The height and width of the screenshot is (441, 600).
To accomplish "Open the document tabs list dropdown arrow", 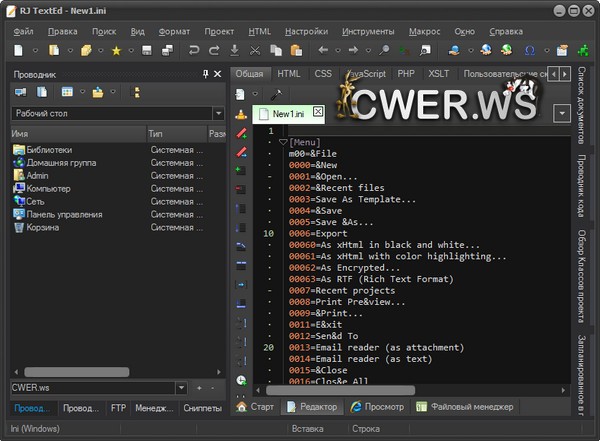I will [562, 113].
